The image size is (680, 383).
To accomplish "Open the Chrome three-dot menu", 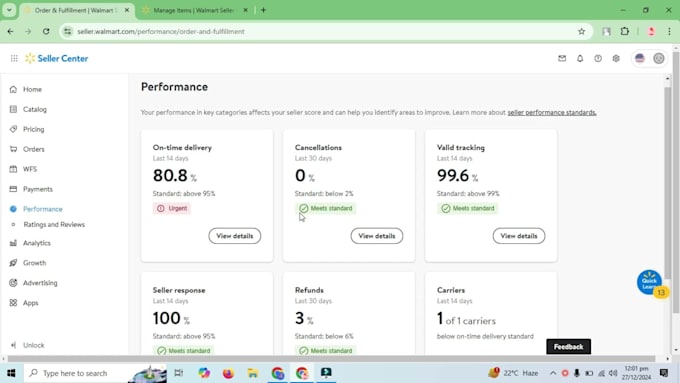I will coord(669,31).
